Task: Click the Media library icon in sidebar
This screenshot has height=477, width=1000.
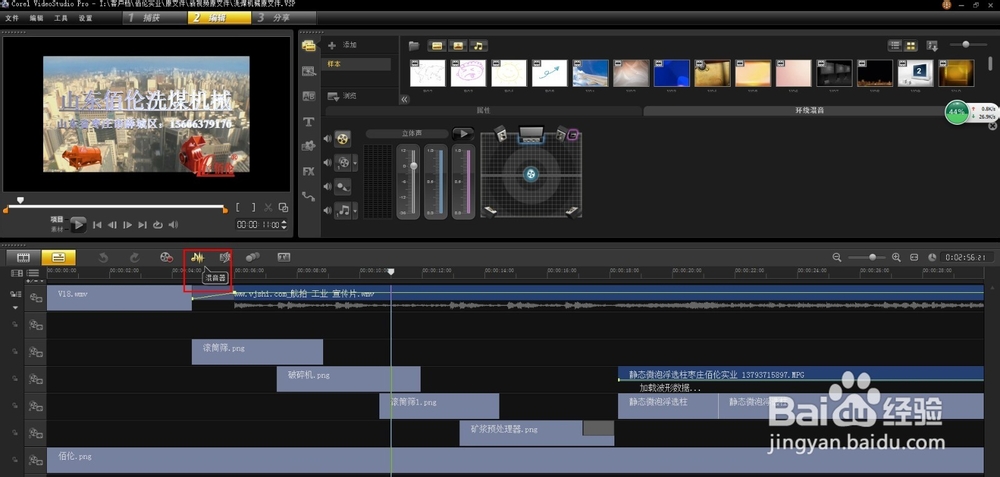Action: coord(309,46)
